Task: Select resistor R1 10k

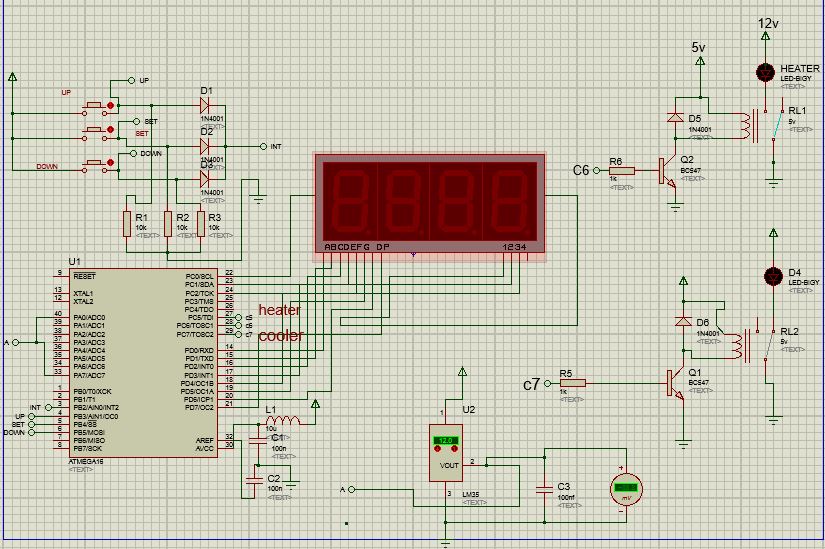Action: pyautogui.click(x=128, y=222)
